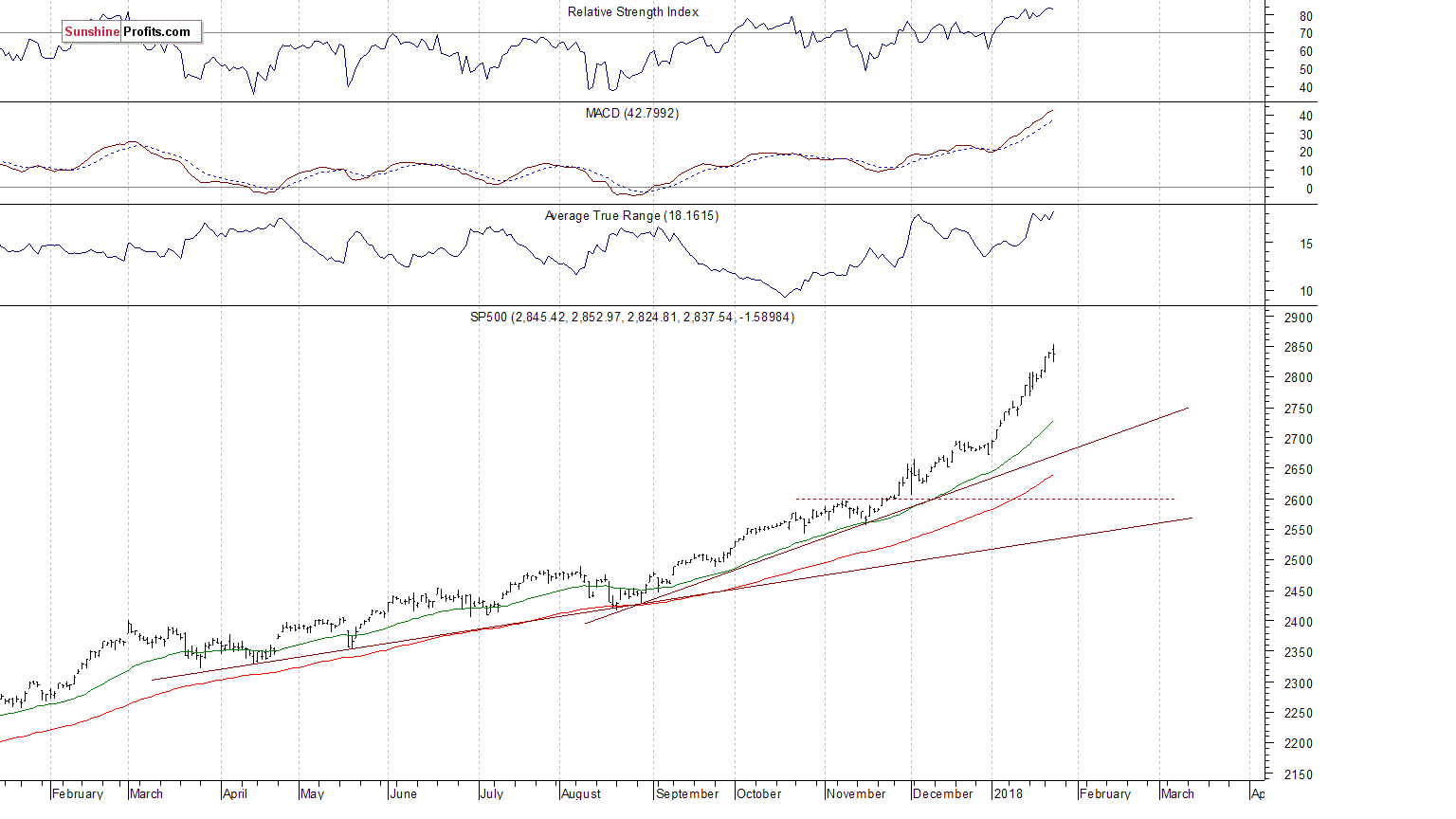Select the 2850 price level label

coord(1300,348)
